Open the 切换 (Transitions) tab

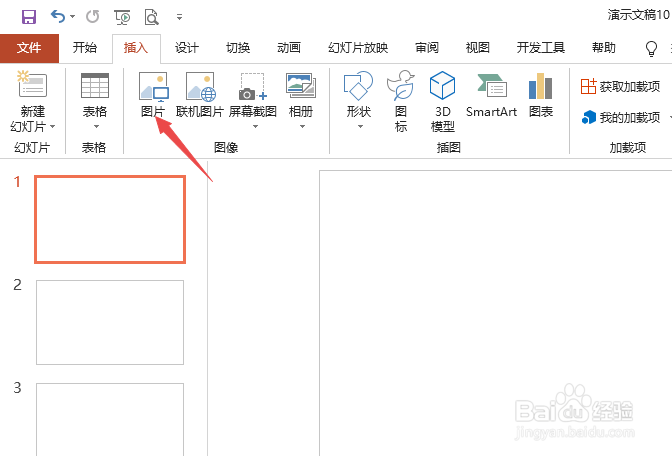click(x=238, y=48)
